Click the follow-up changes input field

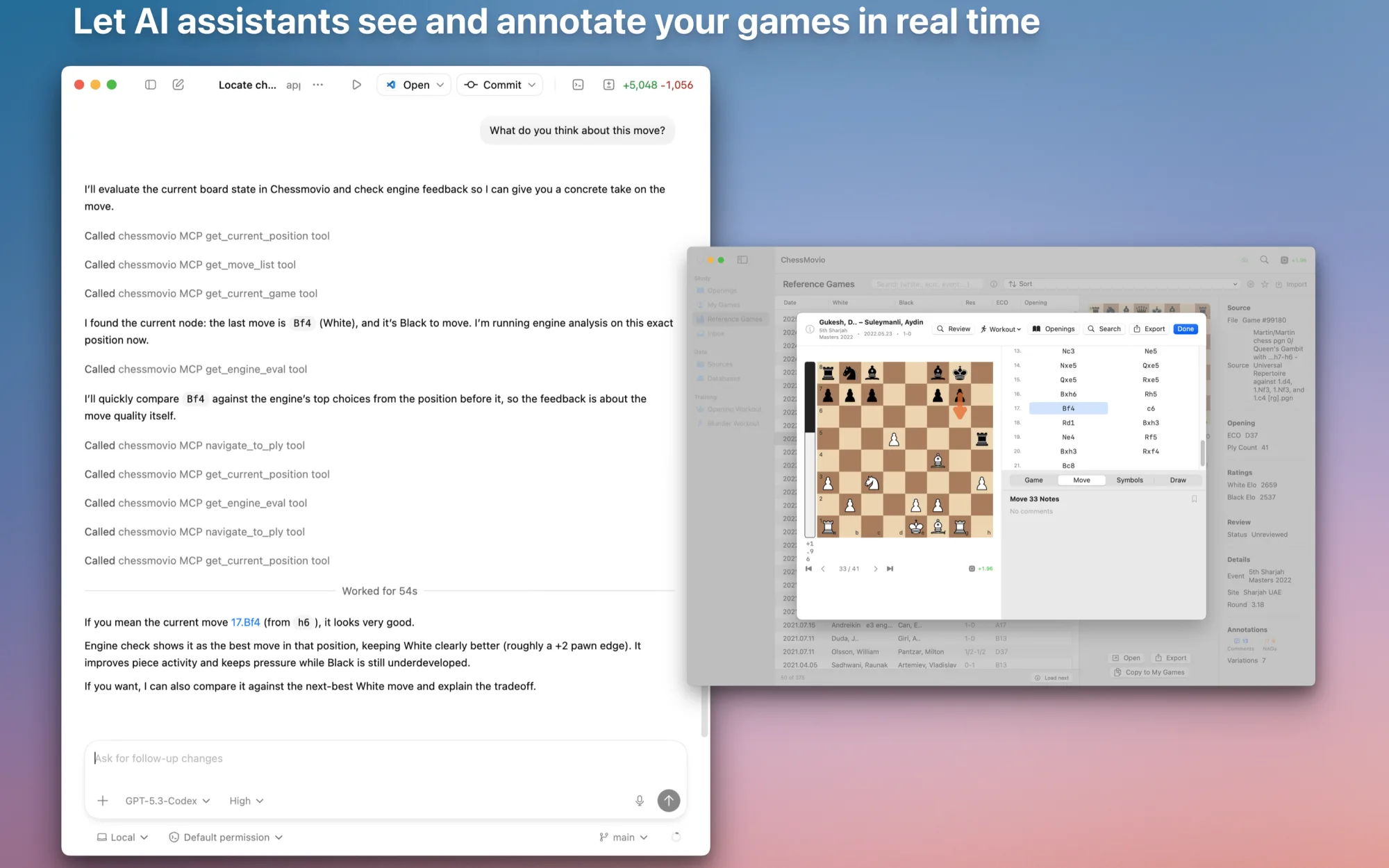[x=385, y=758]
